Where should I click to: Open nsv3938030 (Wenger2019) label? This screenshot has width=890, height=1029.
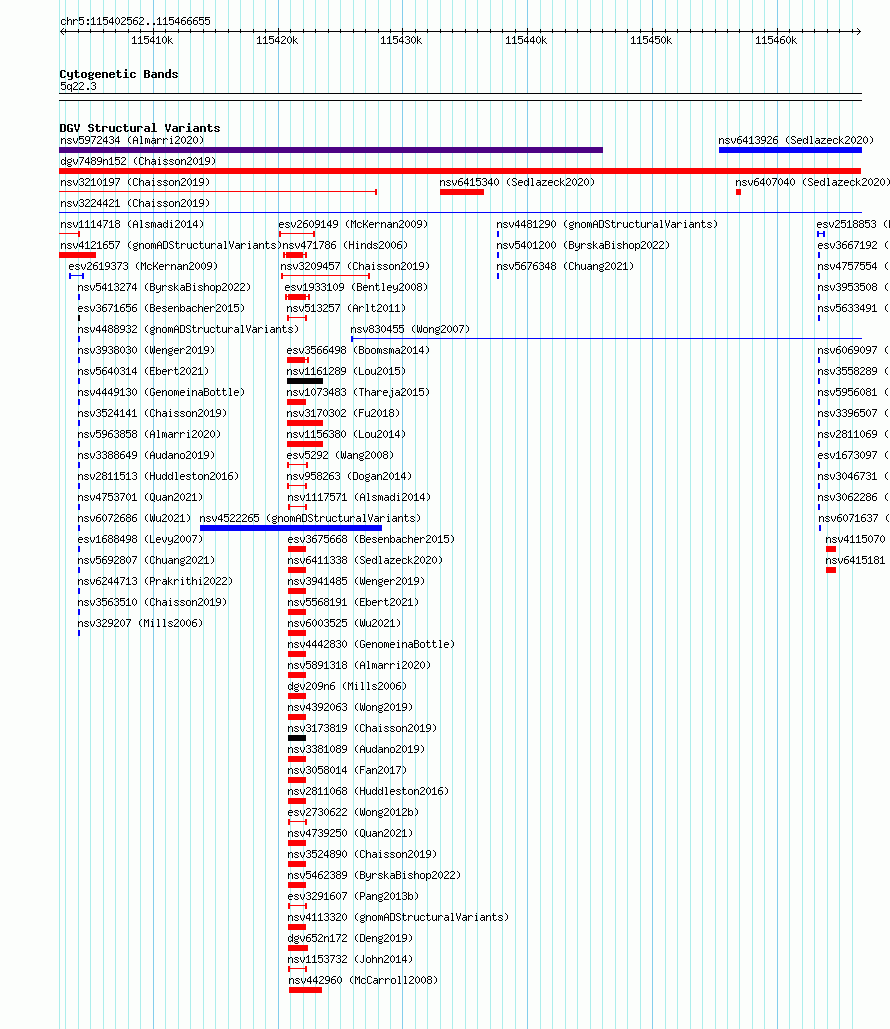pyautogui.click(x=146, y=350)
